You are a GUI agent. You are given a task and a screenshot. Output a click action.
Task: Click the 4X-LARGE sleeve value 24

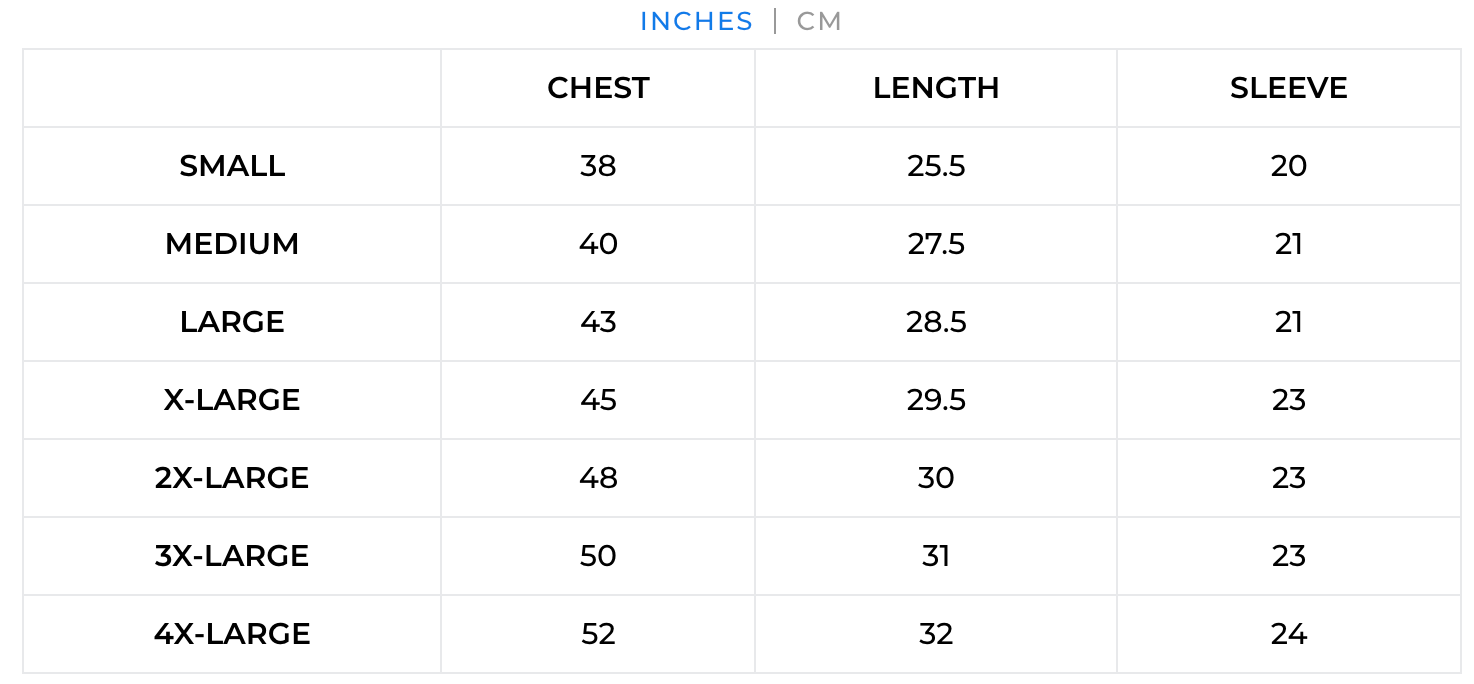pyautogui.click(x=1288, y=634)
